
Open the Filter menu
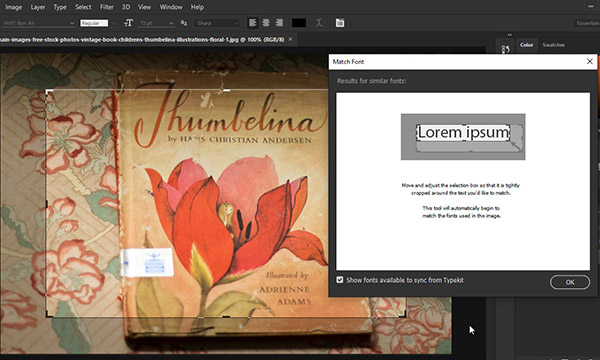pos(107,7)
